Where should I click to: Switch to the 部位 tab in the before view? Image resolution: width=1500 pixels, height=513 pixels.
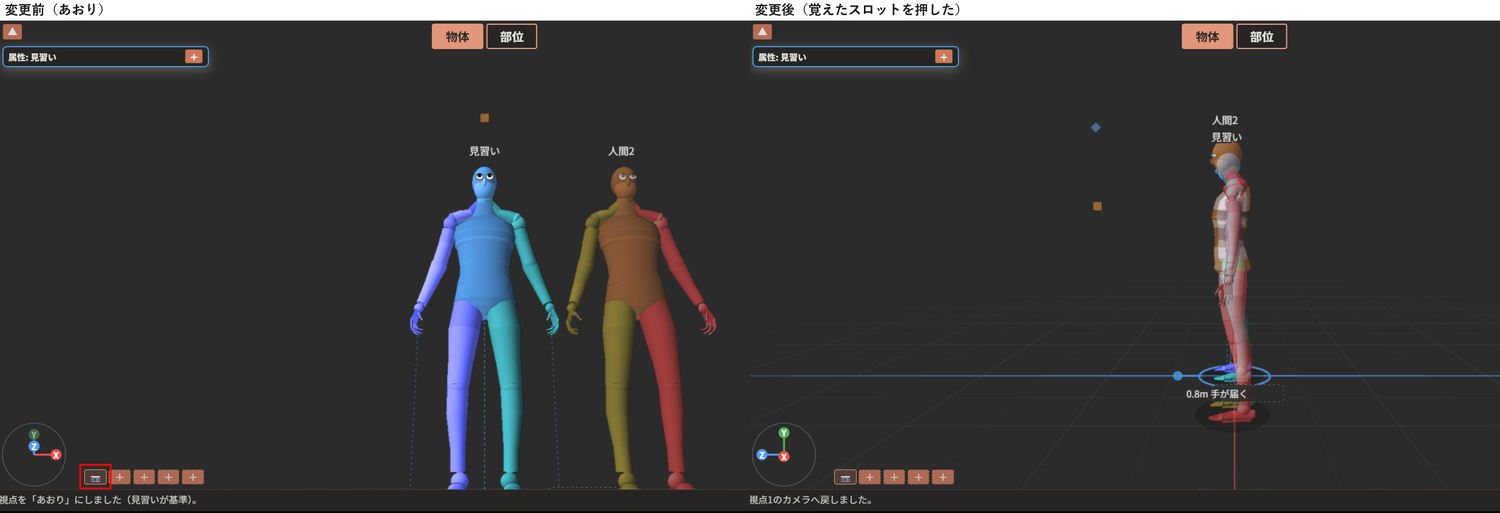[512, 37]
